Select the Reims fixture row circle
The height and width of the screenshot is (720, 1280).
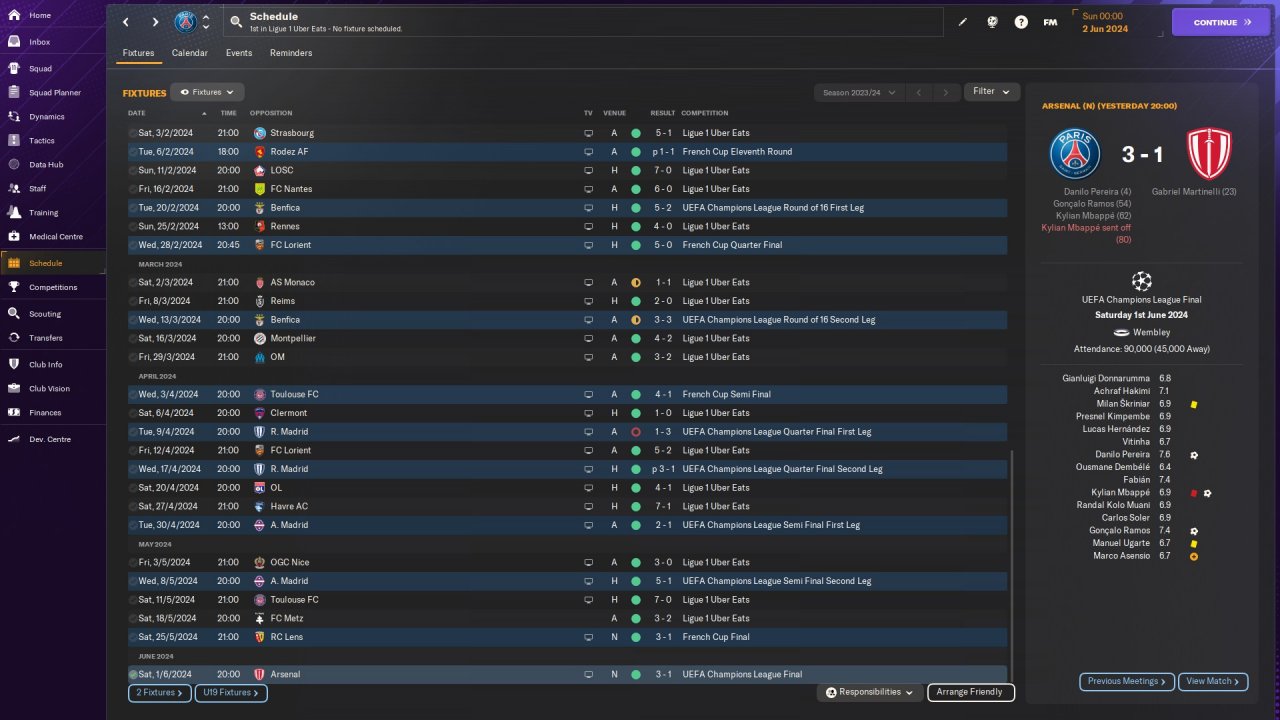[x=133, y=301]
